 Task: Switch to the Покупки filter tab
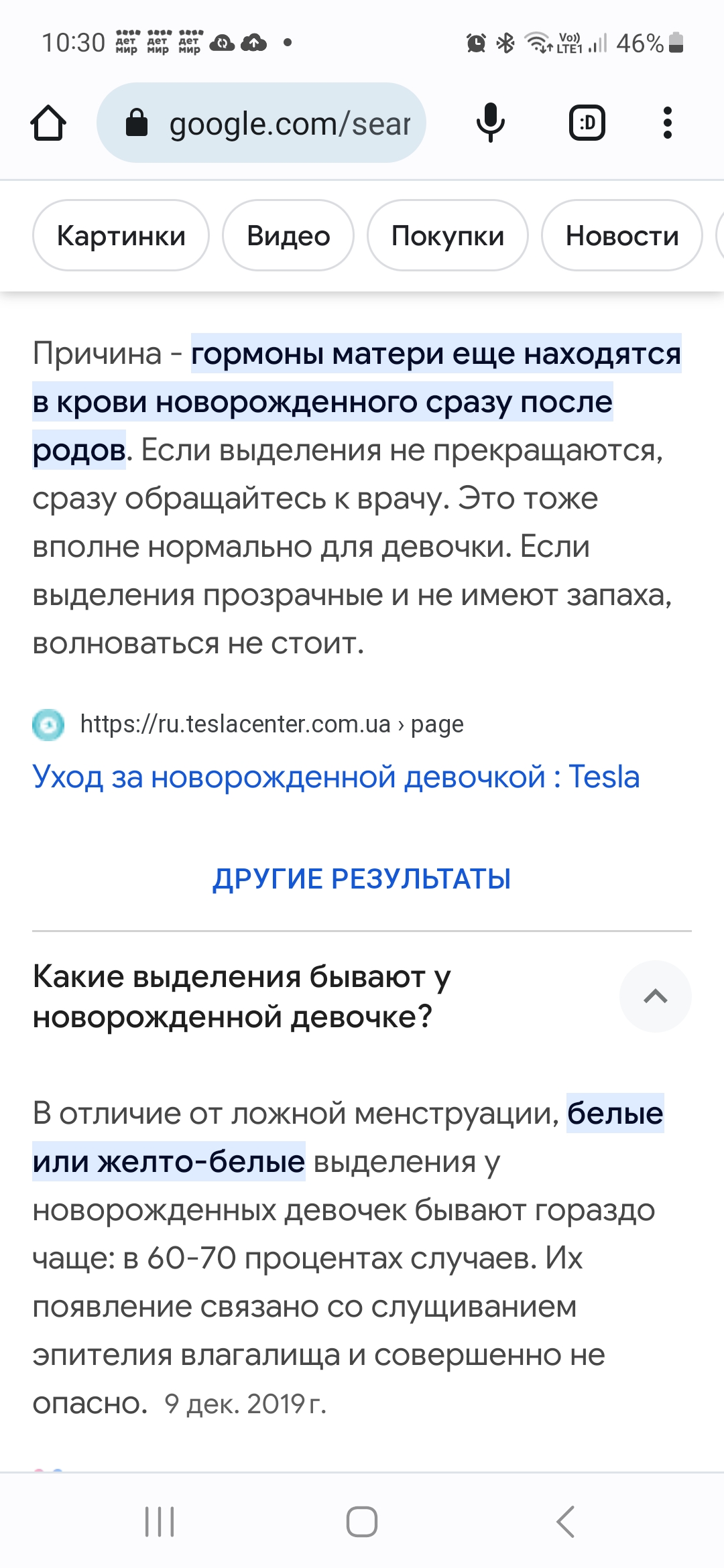pos(448,235)
